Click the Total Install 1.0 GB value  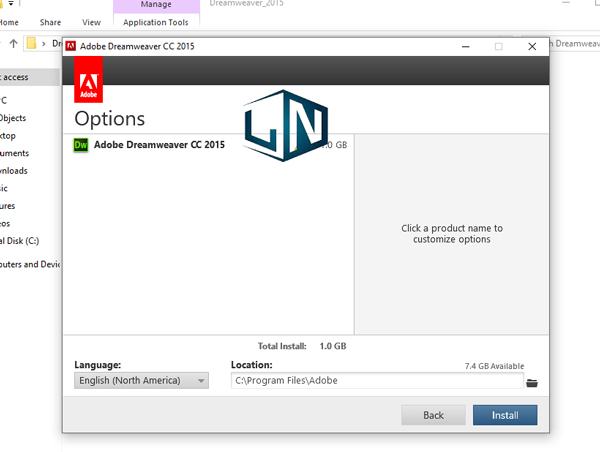click(x=333, y=346)
